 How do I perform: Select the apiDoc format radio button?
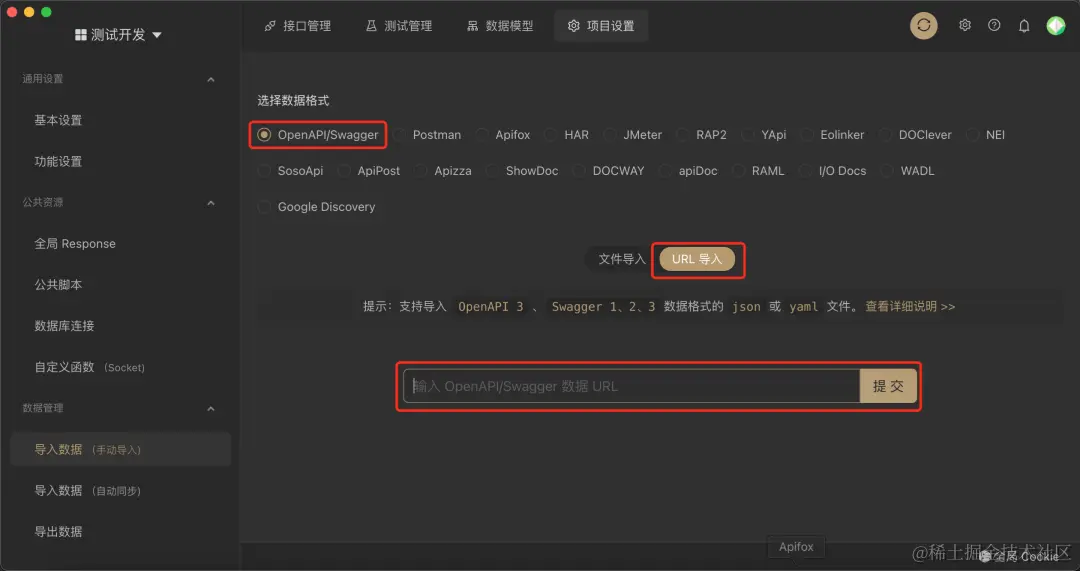point(665,170)
